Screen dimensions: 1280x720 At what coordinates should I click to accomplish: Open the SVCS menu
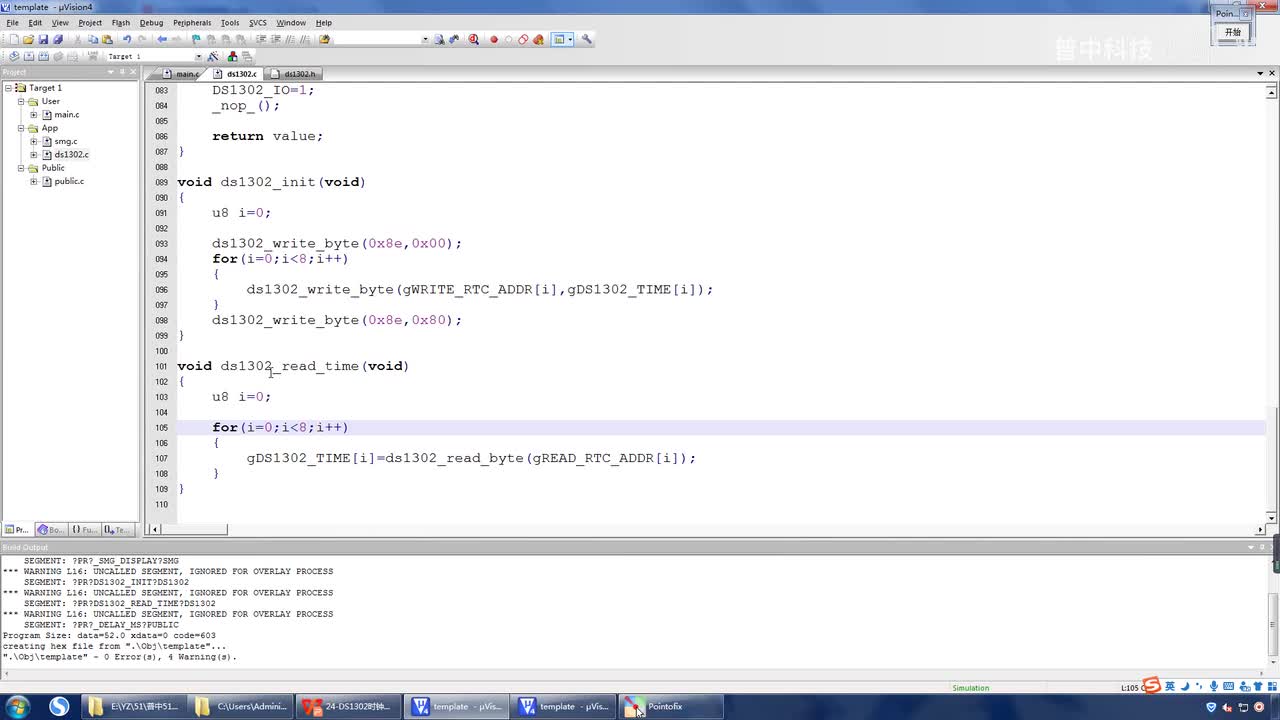(258, 23)
